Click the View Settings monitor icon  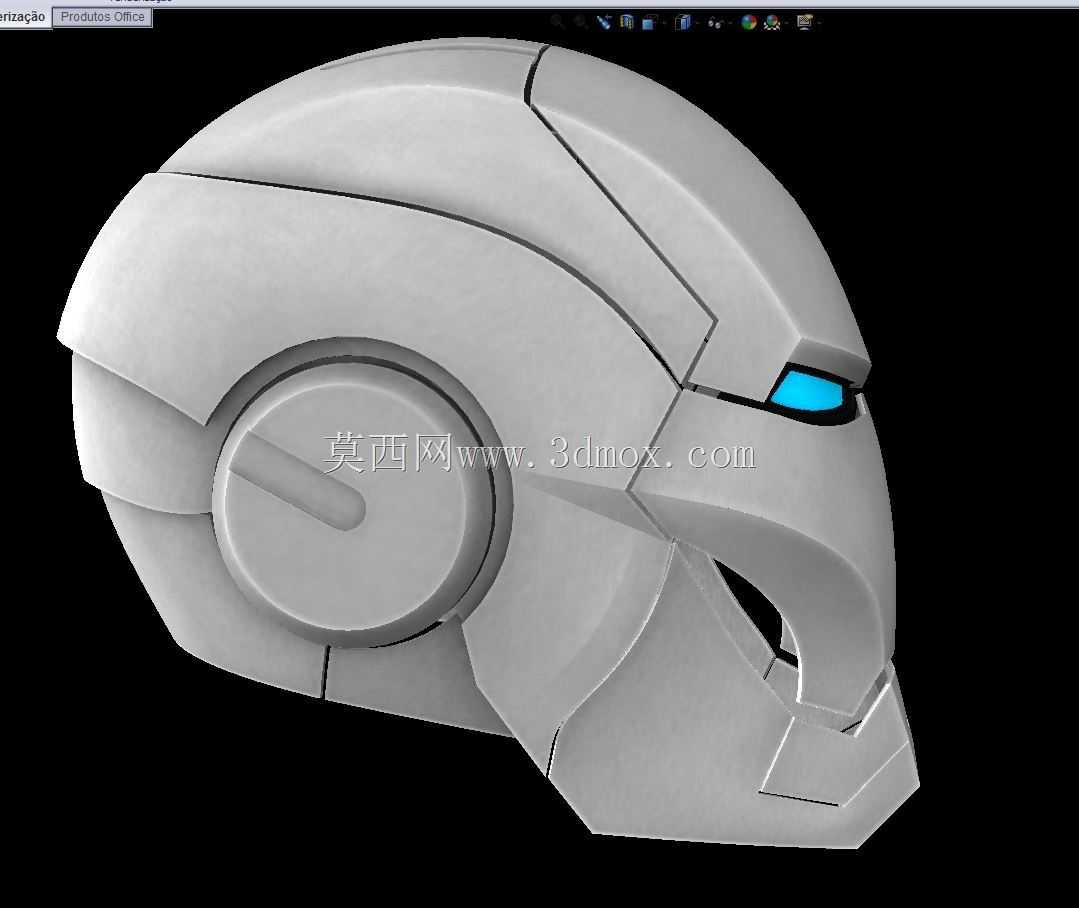[804, 22]
